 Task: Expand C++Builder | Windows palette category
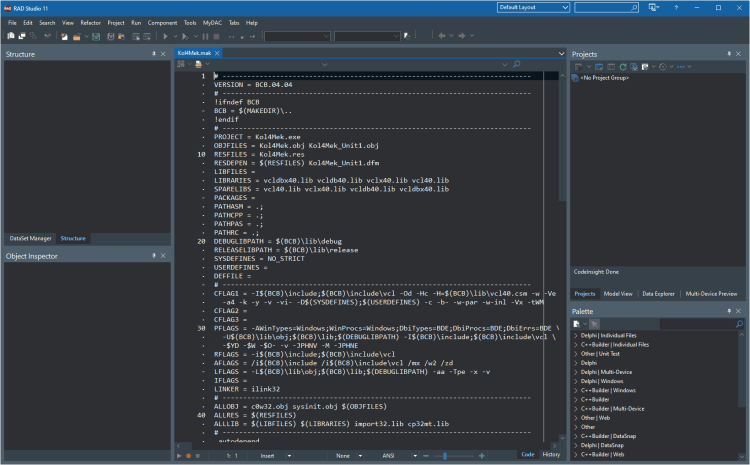tap(576, 390)
